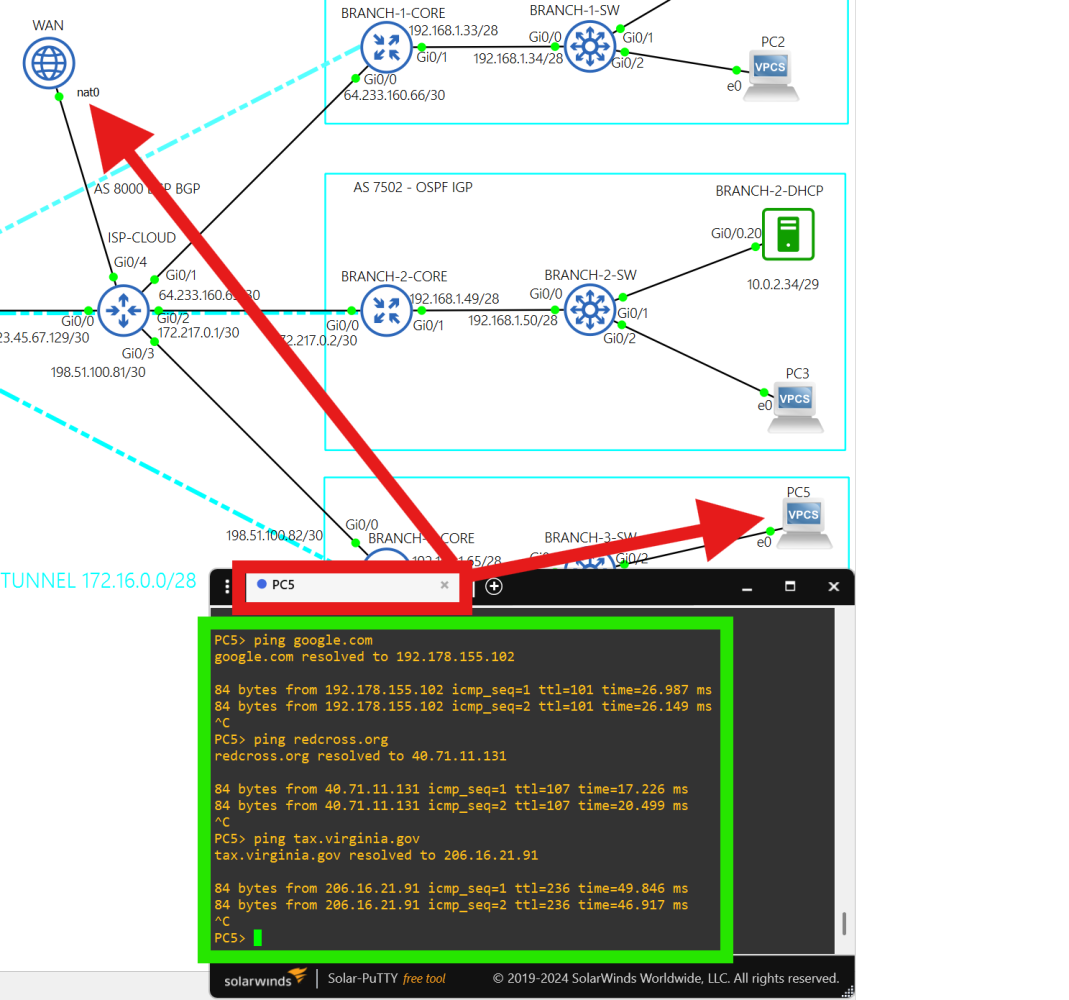Click the BRANCH-2-DHCP server icon

[787, 234]
